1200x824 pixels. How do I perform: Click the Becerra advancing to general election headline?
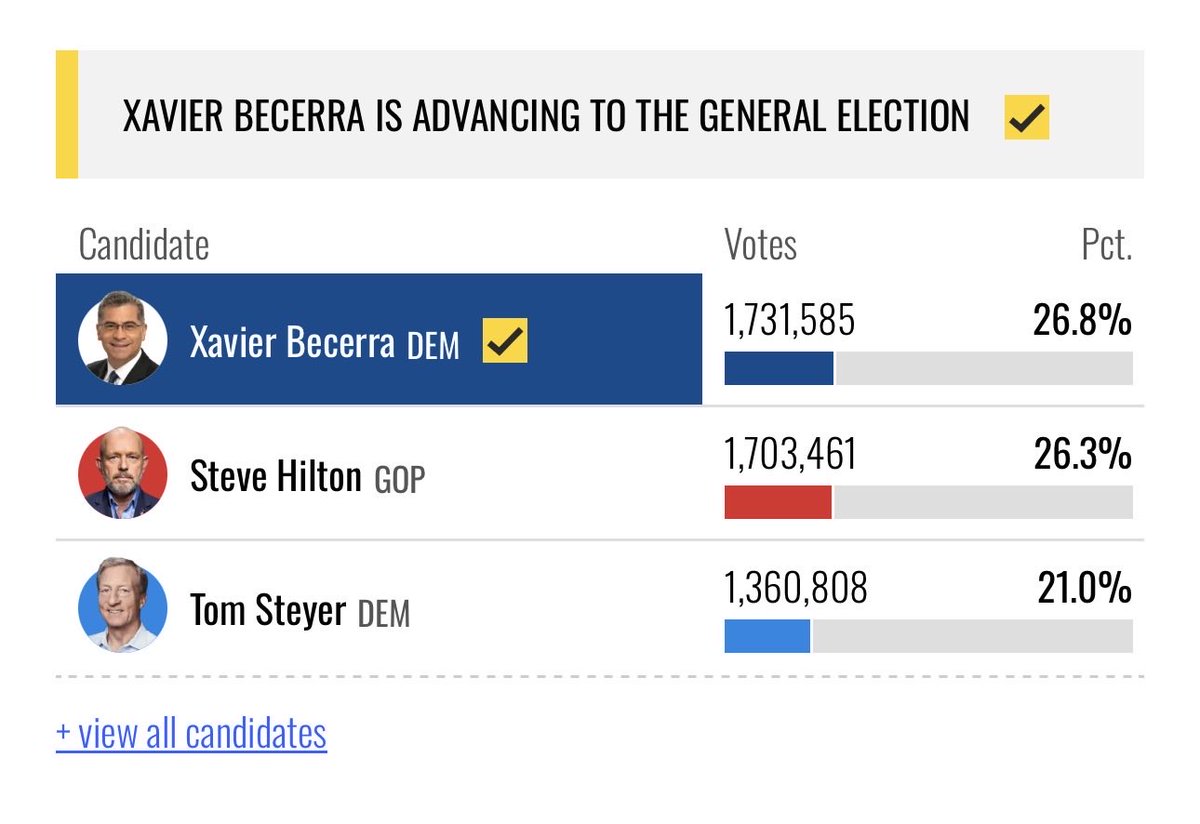546,117
